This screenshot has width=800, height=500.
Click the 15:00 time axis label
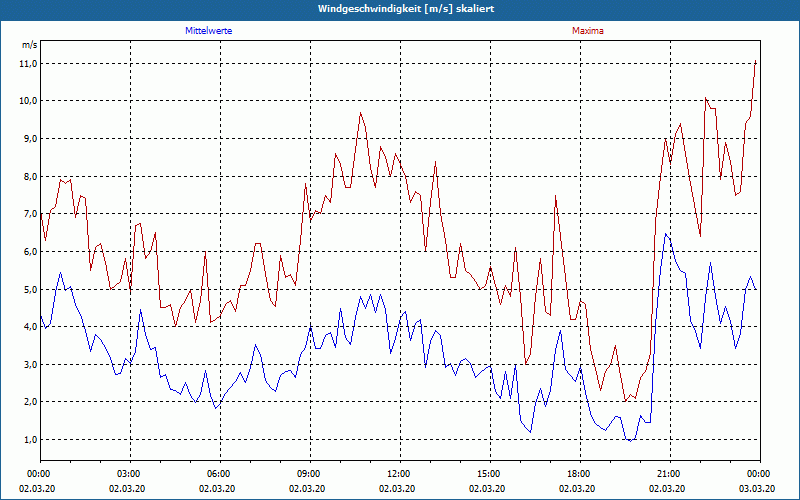click(488, 474)
